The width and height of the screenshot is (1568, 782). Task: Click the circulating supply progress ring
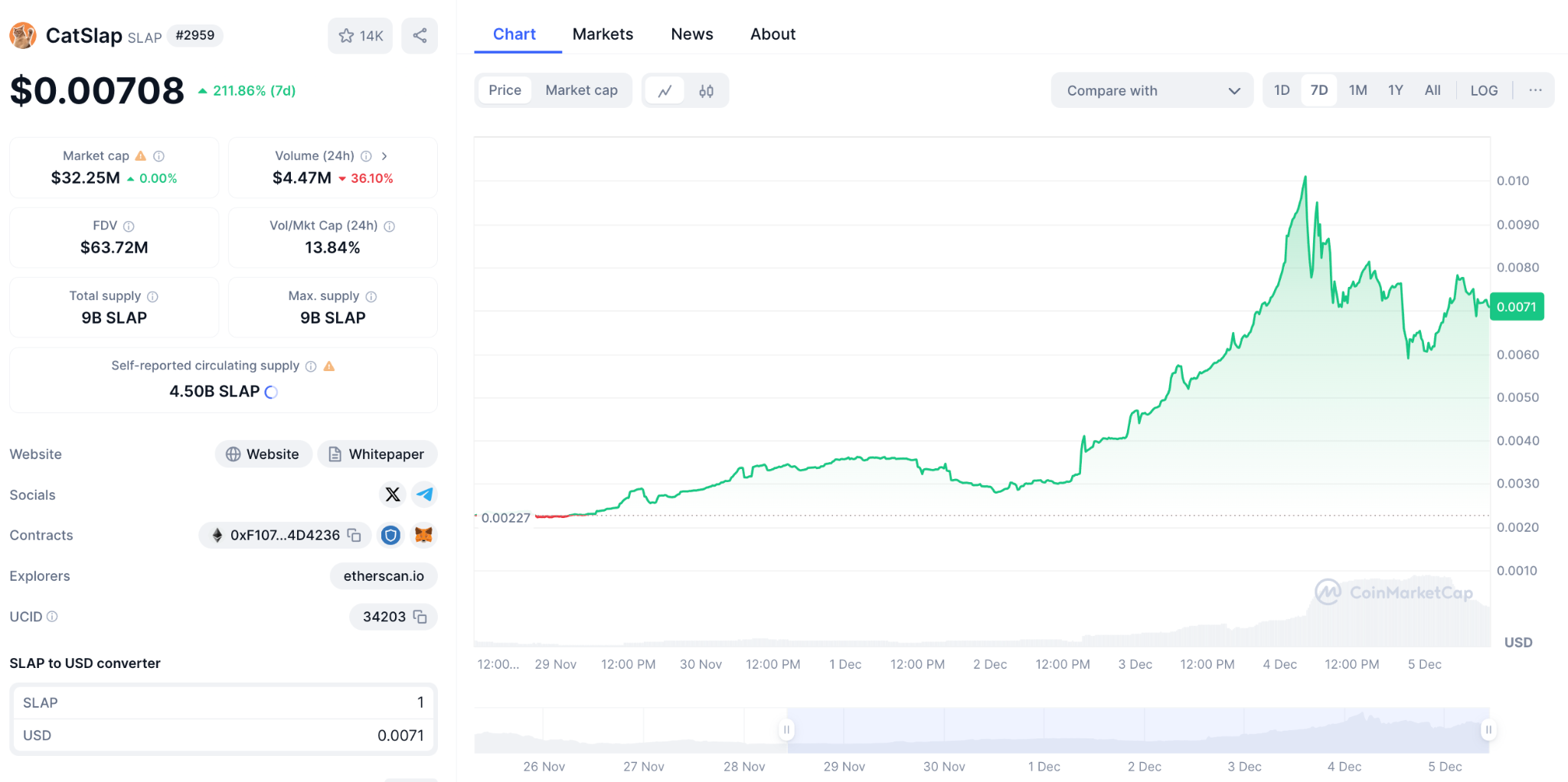coord(271,392)
